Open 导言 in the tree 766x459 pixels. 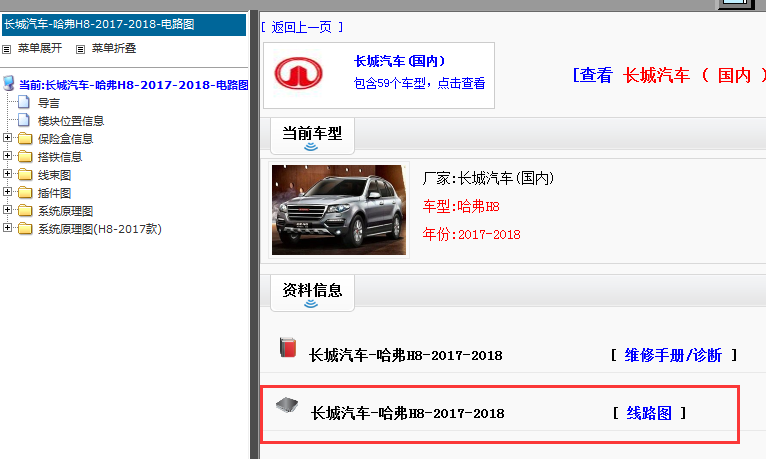pos(49,104)
